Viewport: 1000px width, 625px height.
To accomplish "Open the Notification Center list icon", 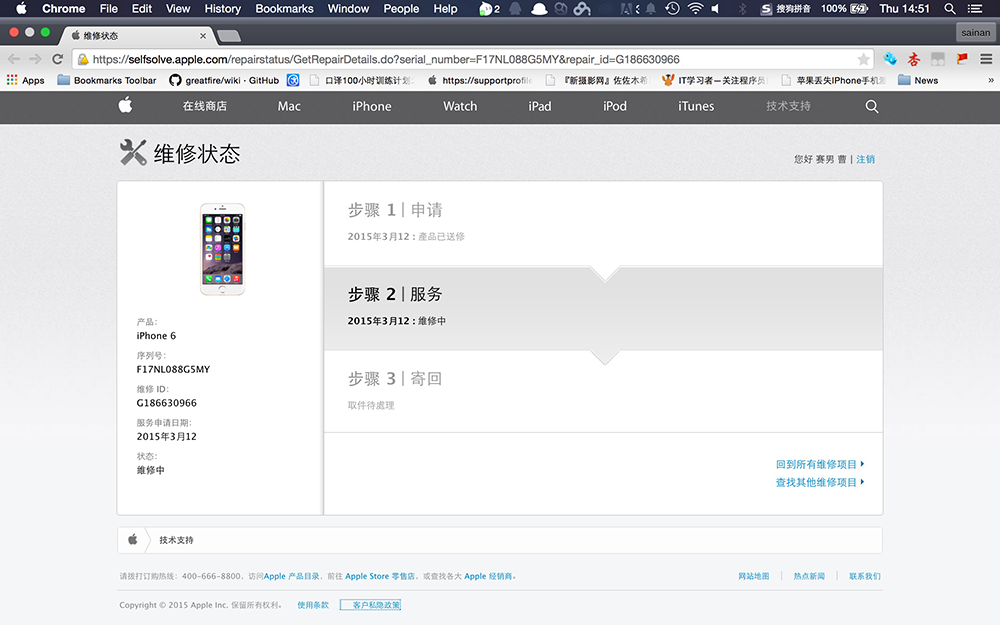I will (x=974, y=8).
